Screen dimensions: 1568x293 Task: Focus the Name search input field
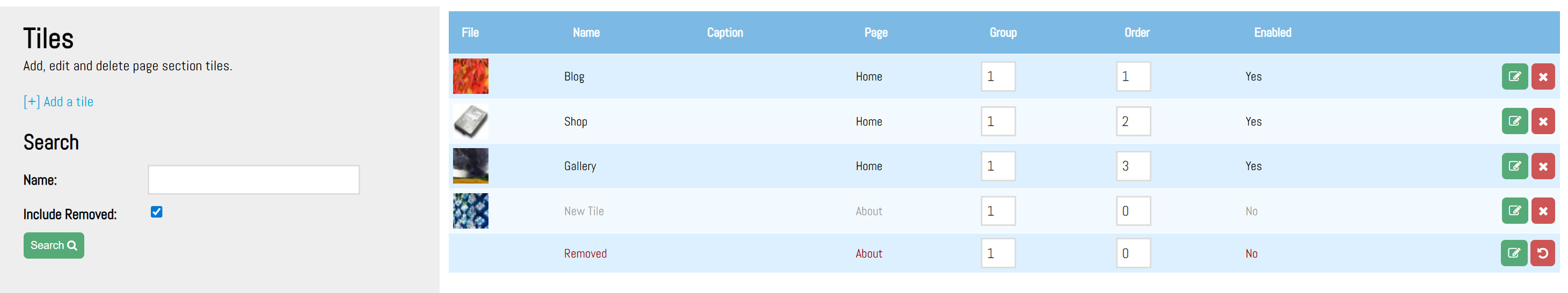(253, 180)
